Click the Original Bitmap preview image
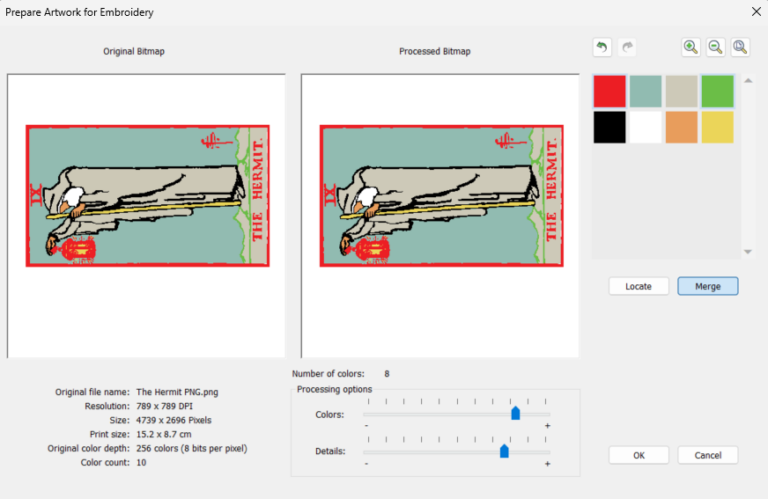 pyautogui.click(x=147, y=196)
